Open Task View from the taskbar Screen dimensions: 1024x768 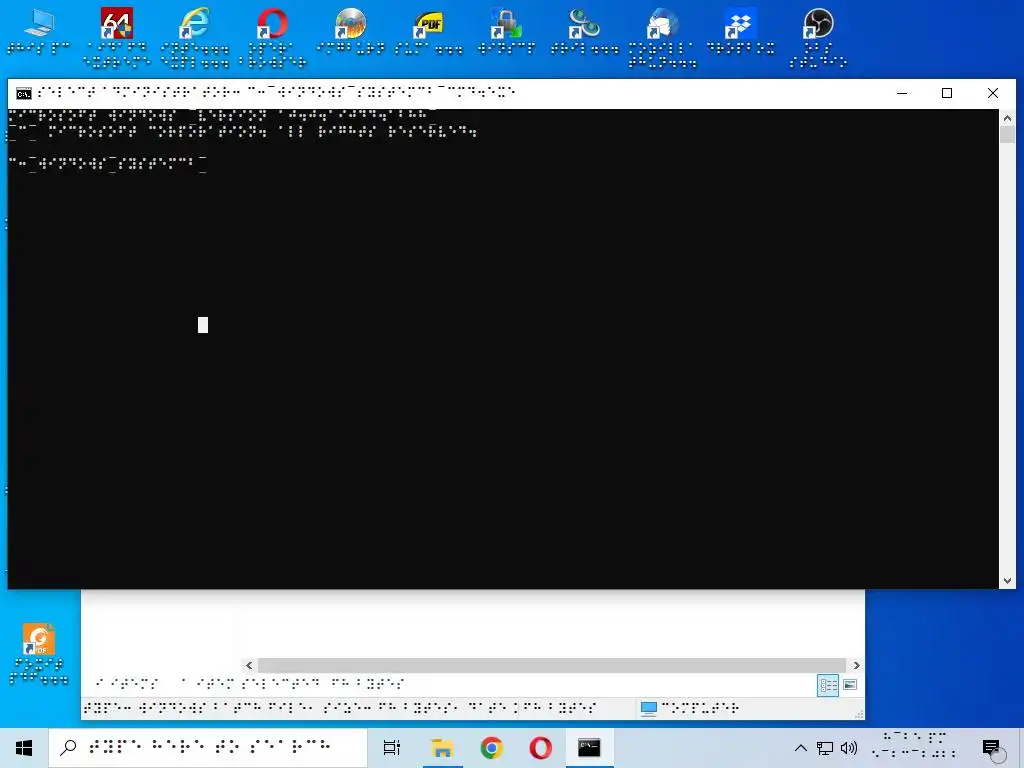[392, 748]
